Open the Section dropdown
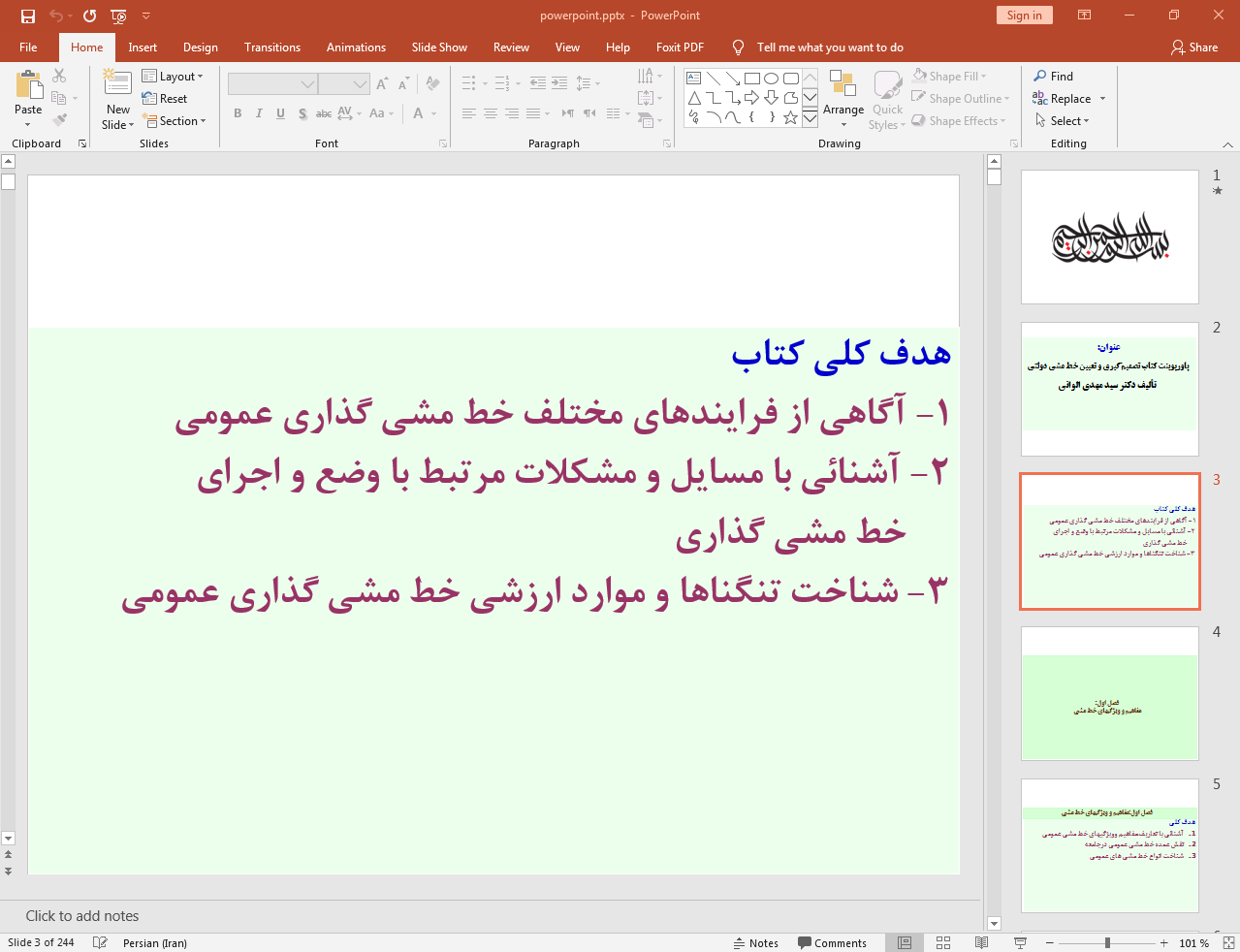Image resolution: width=1240 pixels, height=952 pixels. 175,120
